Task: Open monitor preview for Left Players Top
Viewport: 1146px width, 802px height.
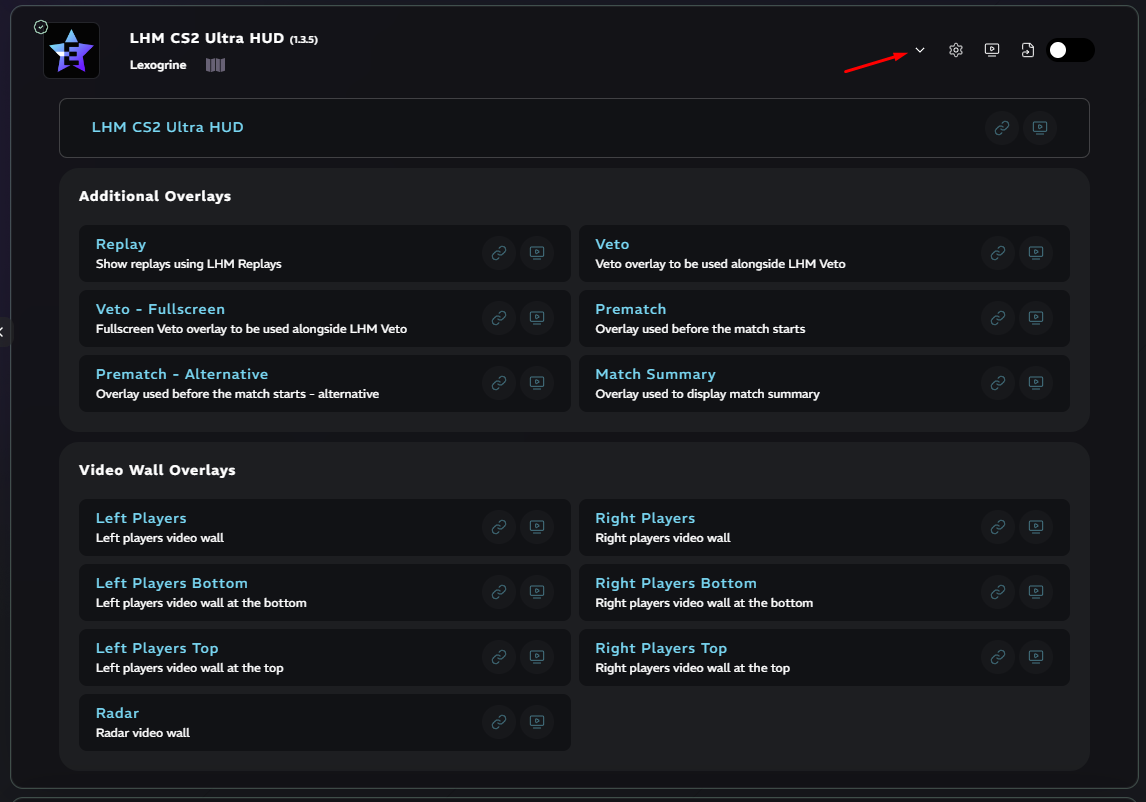Action: [x=537, y=657]
